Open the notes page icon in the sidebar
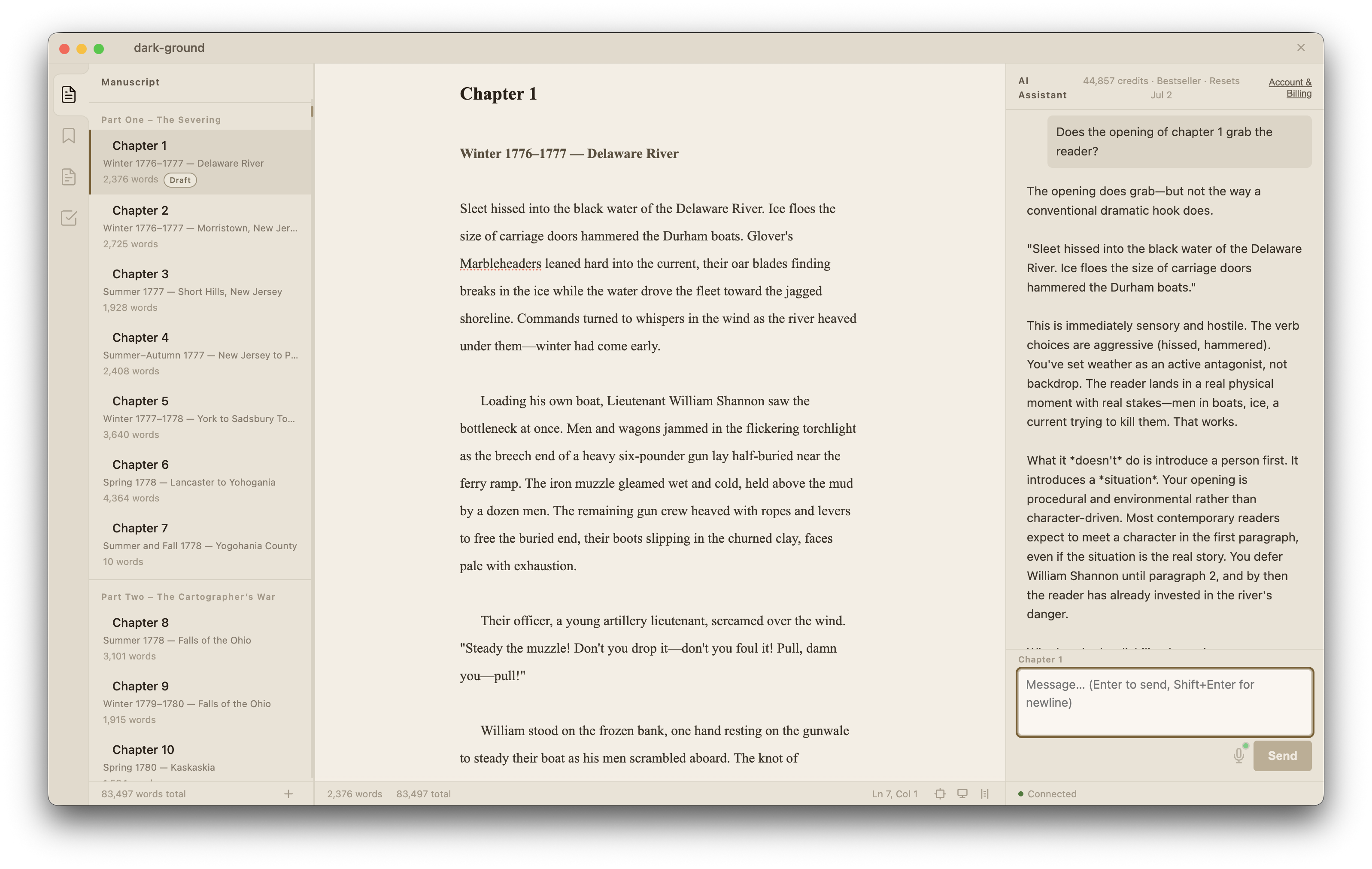This screenshot has width=1372, height=869. 68,176
